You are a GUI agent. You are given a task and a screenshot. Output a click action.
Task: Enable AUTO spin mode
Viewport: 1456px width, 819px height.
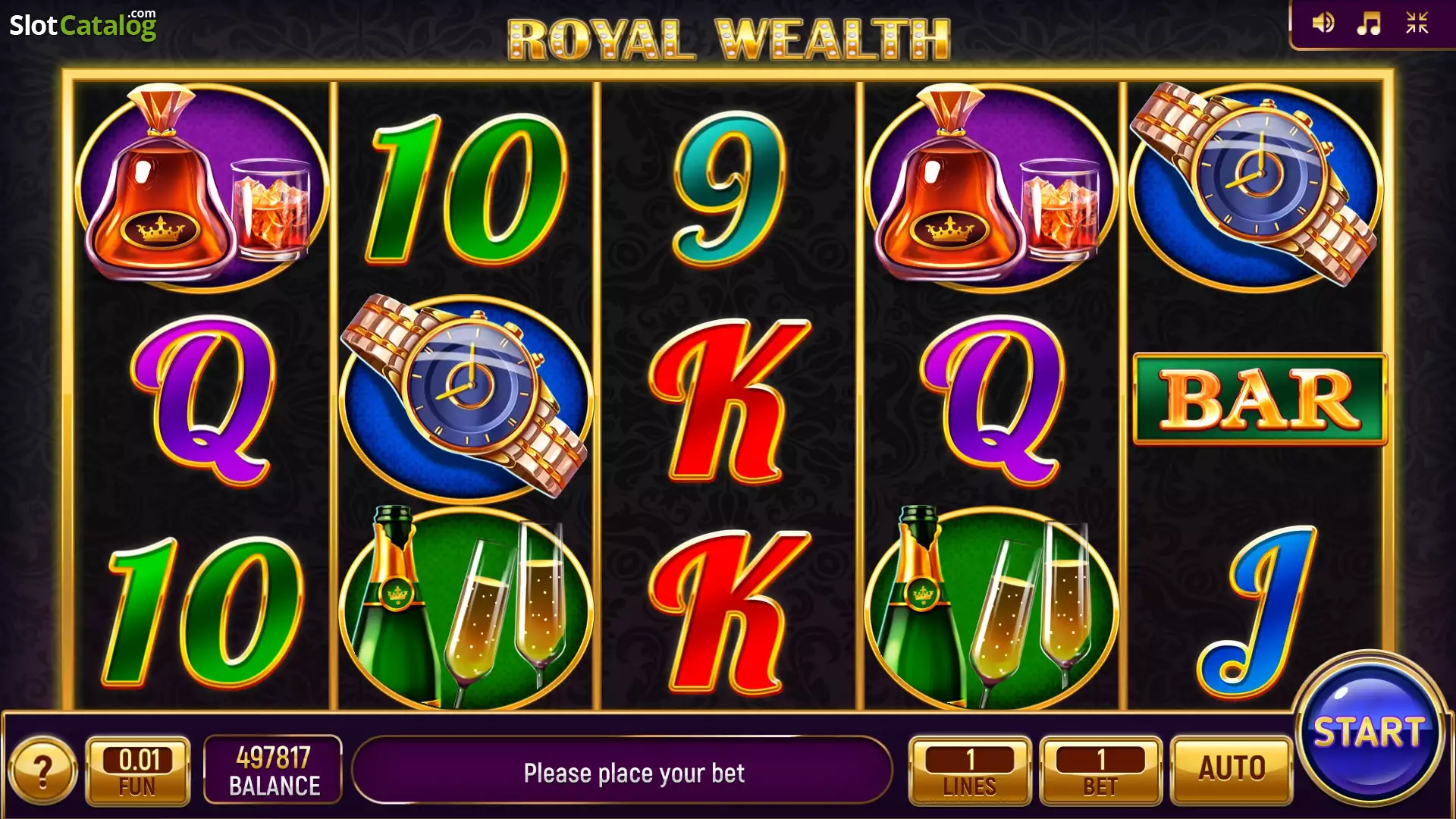(1232, 770)
